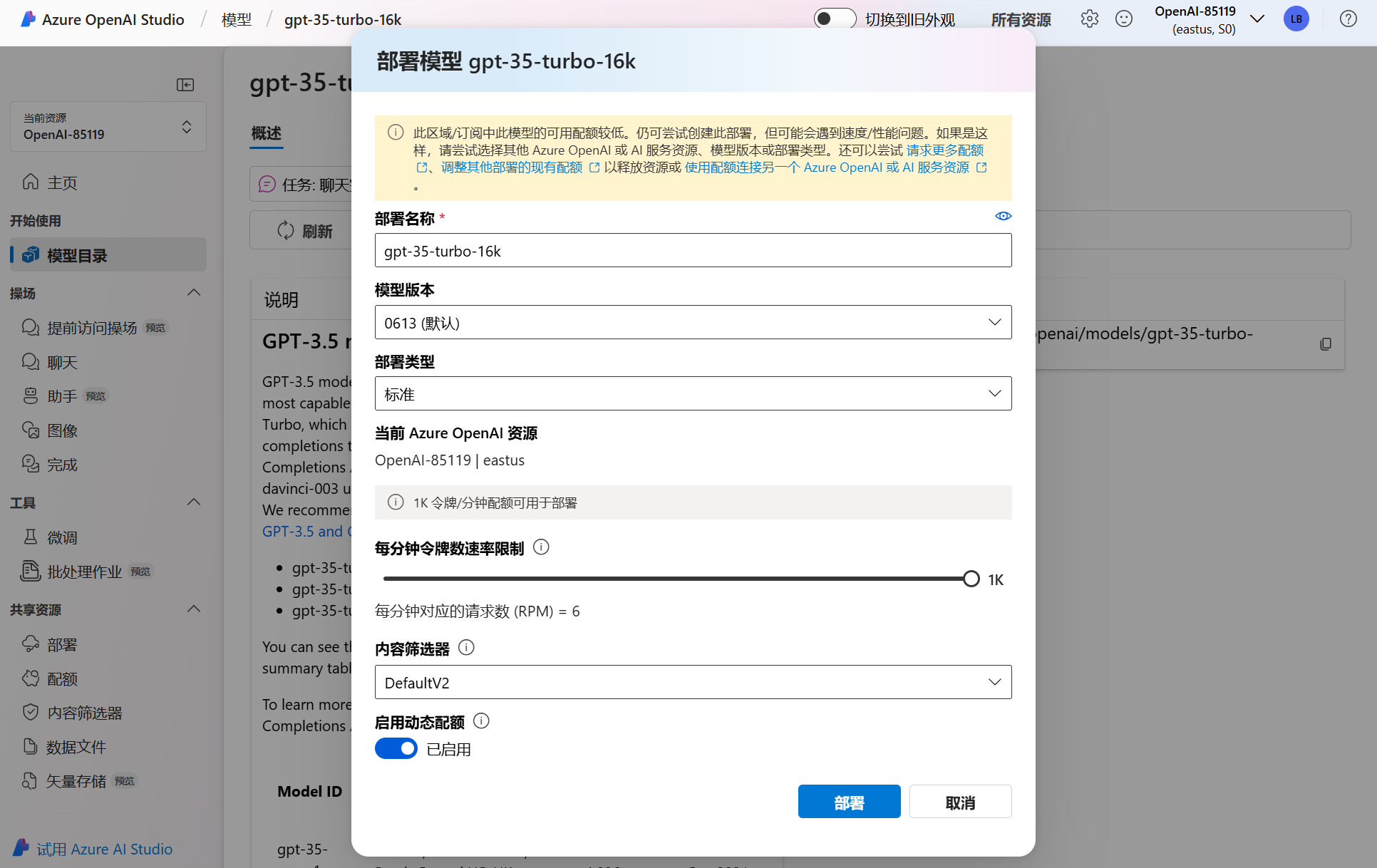Collapse the 共享资源 section chevron
Screen dimensions: 1377x868
point(194,609)
